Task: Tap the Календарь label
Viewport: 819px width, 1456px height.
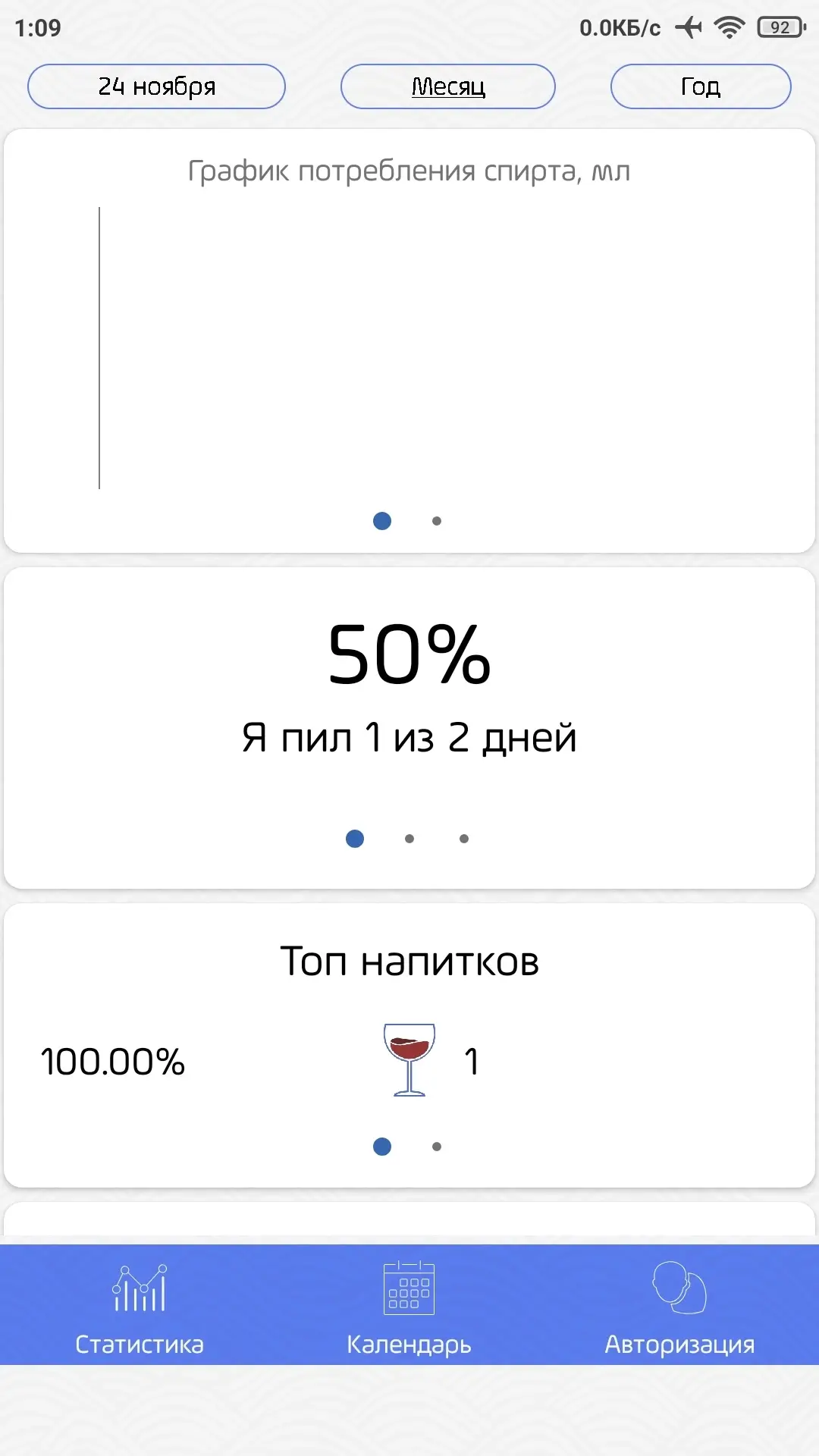Action: pos(409,1345)
